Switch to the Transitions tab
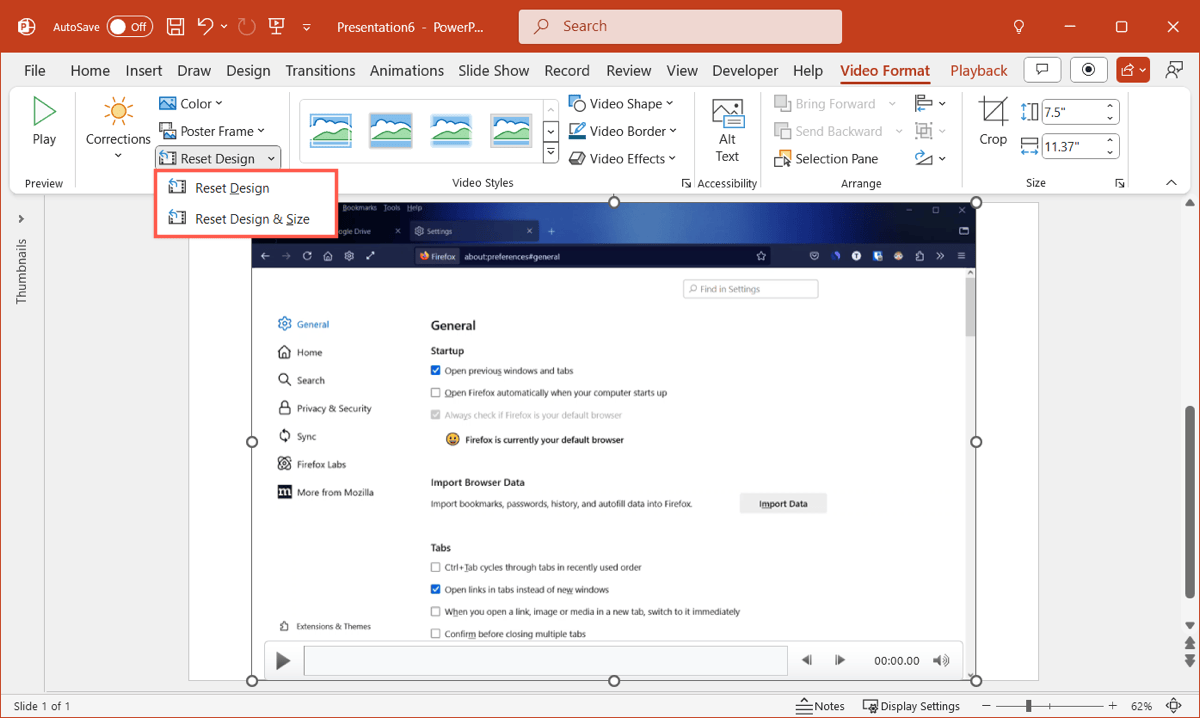 coord(320,70)
